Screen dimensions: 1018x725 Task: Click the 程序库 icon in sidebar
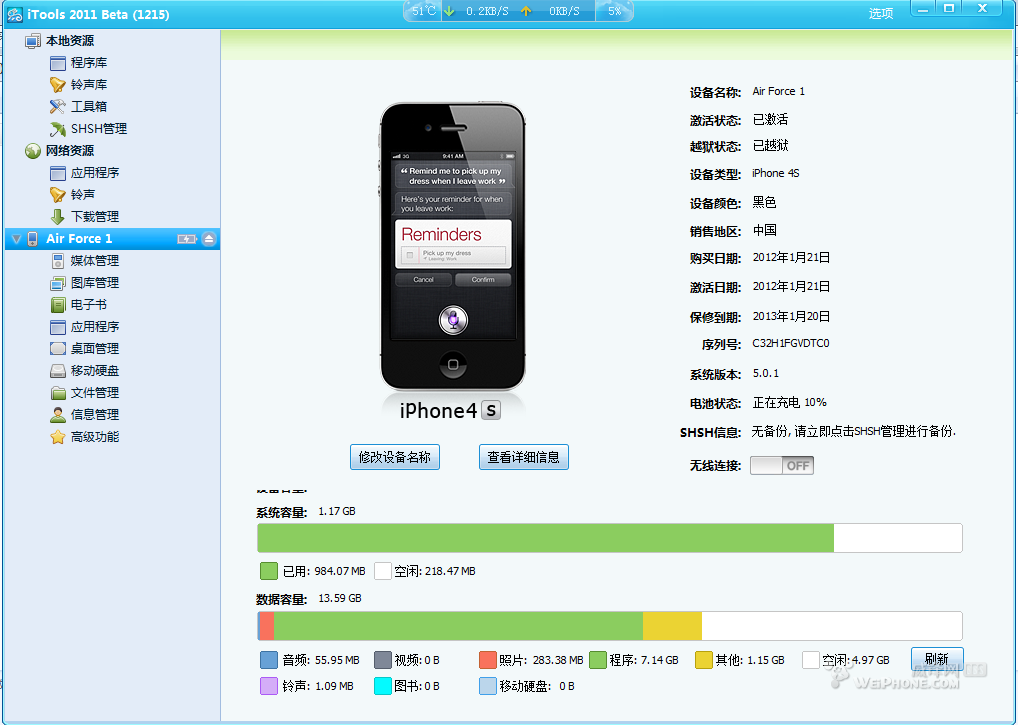(58, 63)
